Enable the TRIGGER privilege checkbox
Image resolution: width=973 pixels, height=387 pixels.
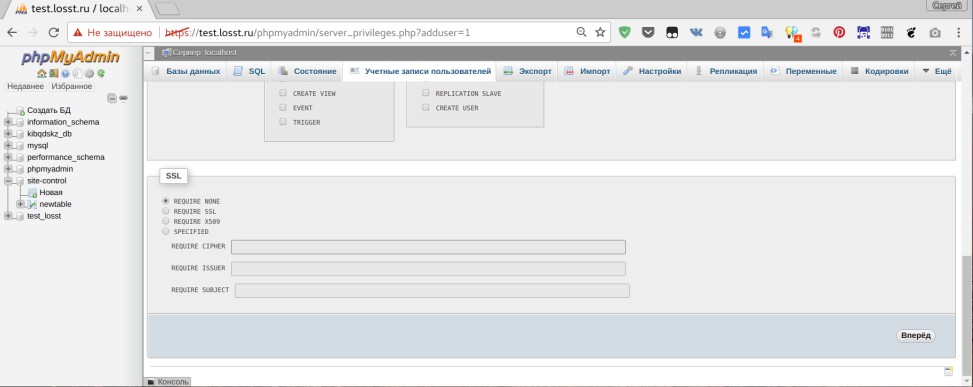tap(283, 122)
